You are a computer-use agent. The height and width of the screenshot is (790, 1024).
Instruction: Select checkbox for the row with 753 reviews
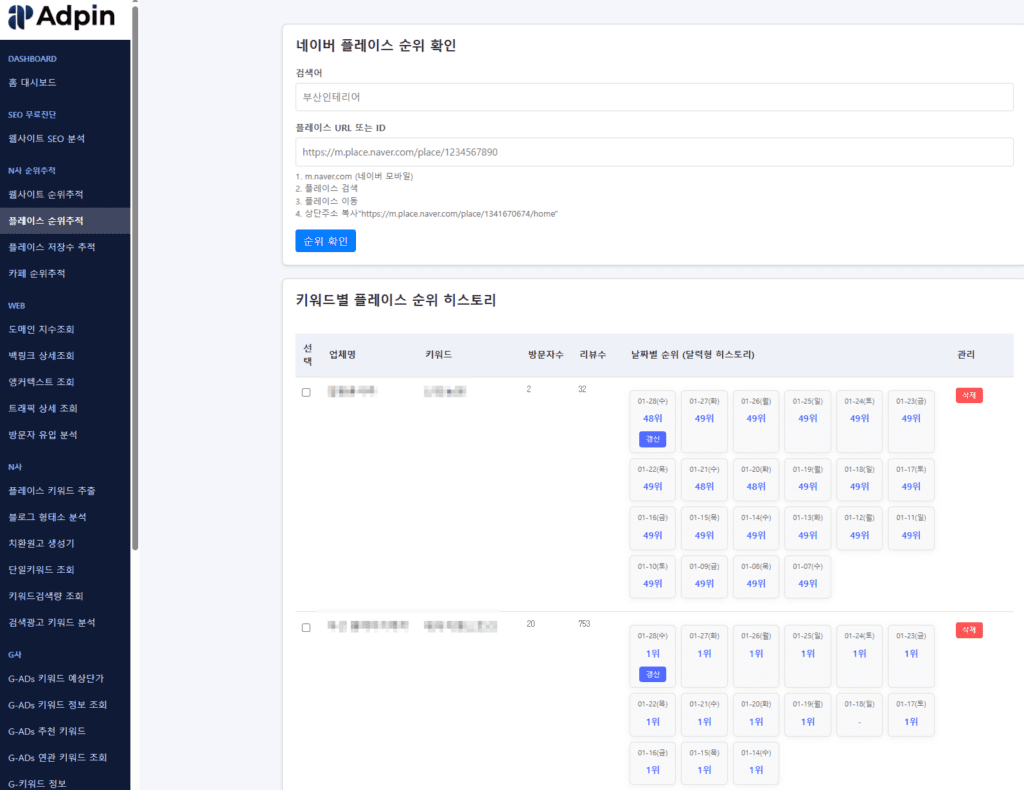[306, 627]
